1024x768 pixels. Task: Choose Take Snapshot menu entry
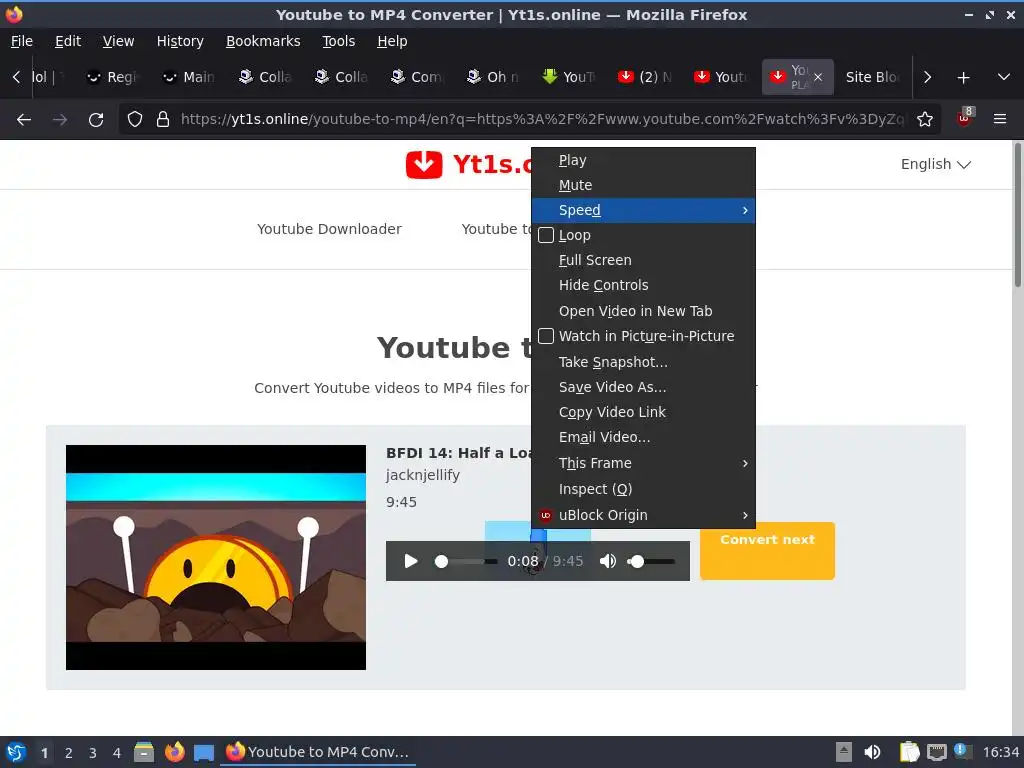(643, 362)
